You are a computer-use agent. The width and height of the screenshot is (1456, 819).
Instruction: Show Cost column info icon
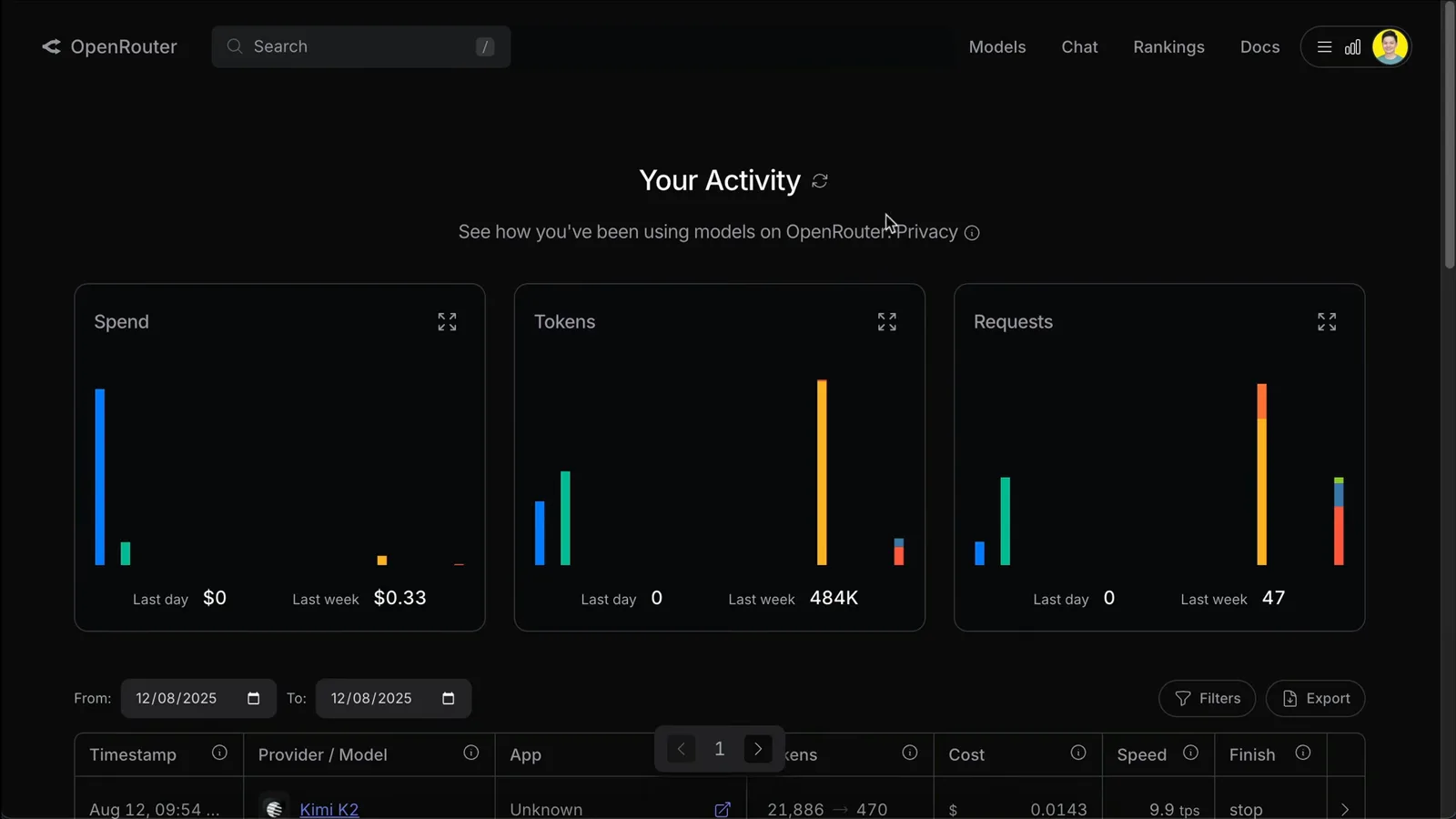(x=1078, y=753)
